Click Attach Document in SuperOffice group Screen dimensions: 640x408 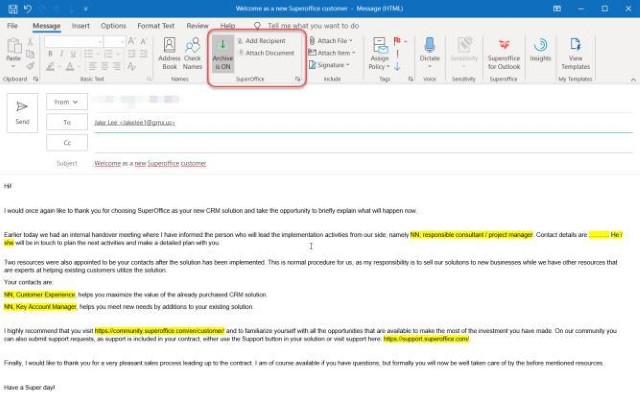pos(266,53)
